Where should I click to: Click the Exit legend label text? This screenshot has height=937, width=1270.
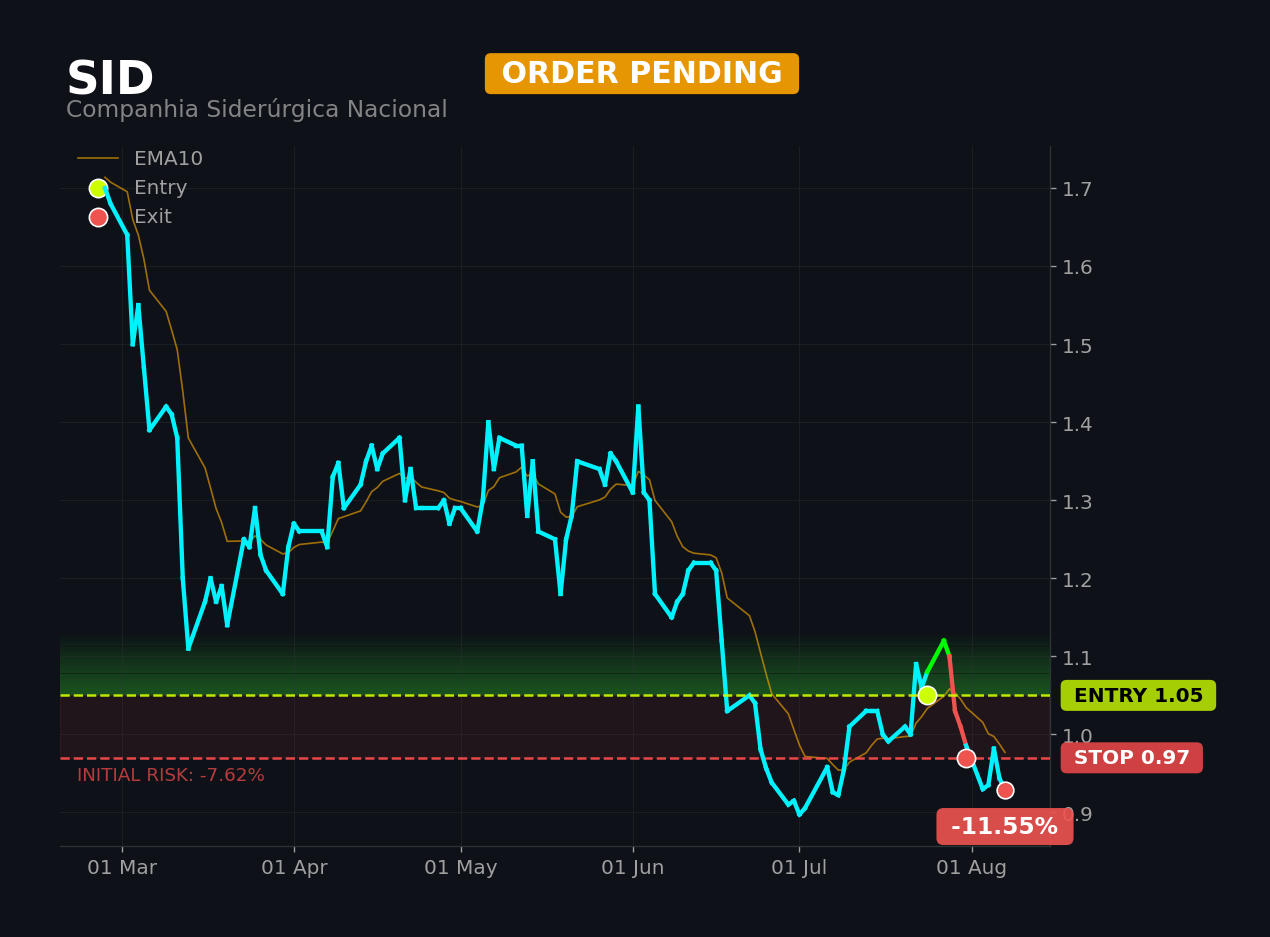point(153,217)
